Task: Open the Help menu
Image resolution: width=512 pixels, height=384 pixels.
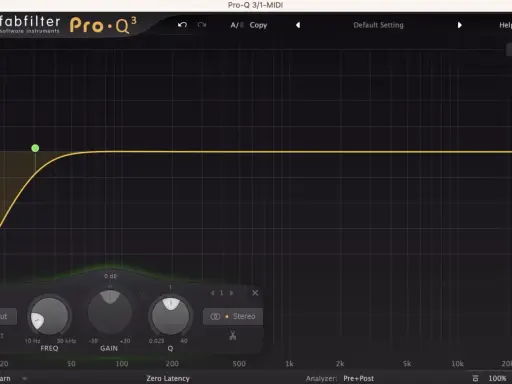Action: click(505, 25)
